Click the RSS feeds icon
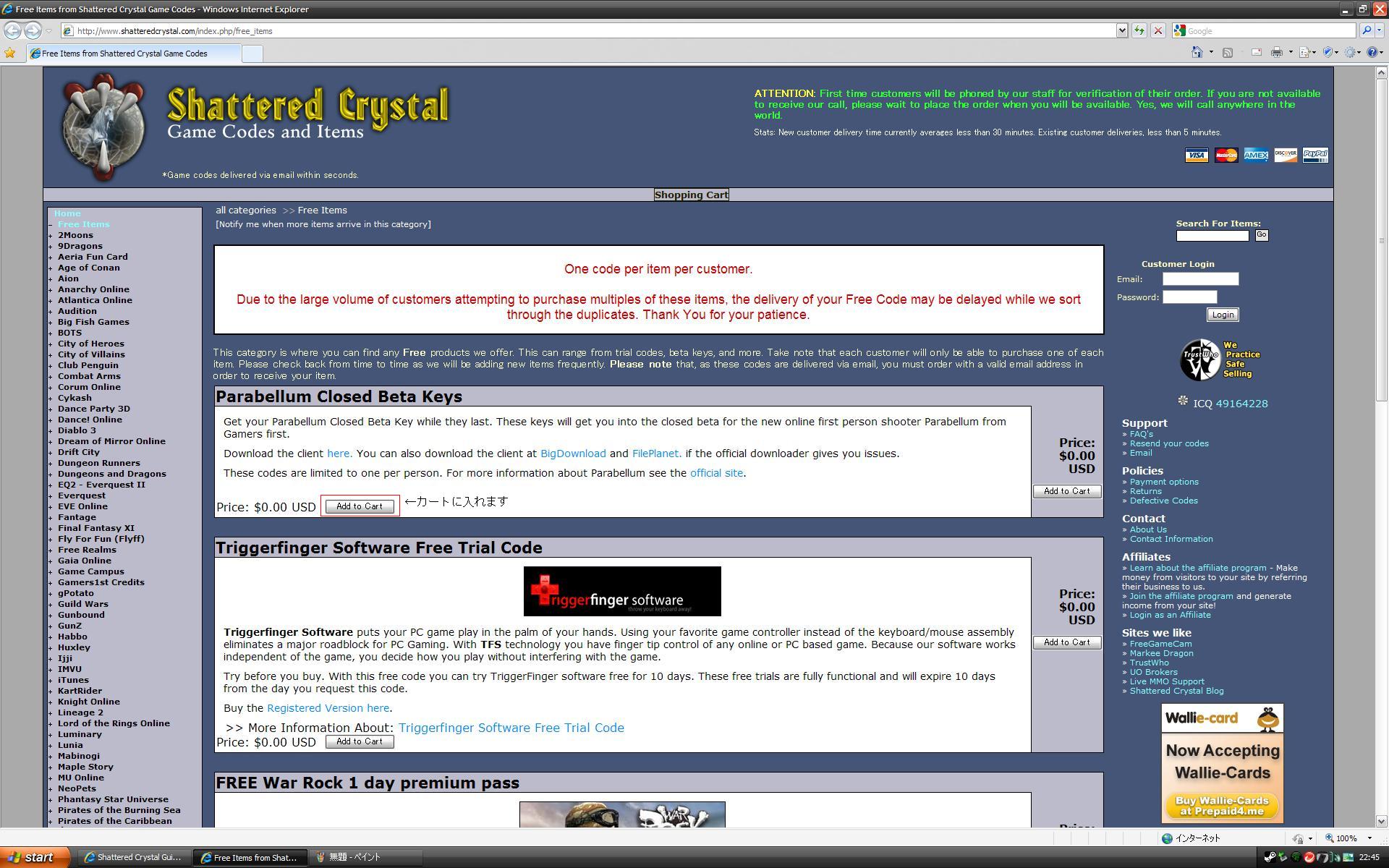The height and width of the screenshot is (868, 1389). click(x=1228, y=52)
